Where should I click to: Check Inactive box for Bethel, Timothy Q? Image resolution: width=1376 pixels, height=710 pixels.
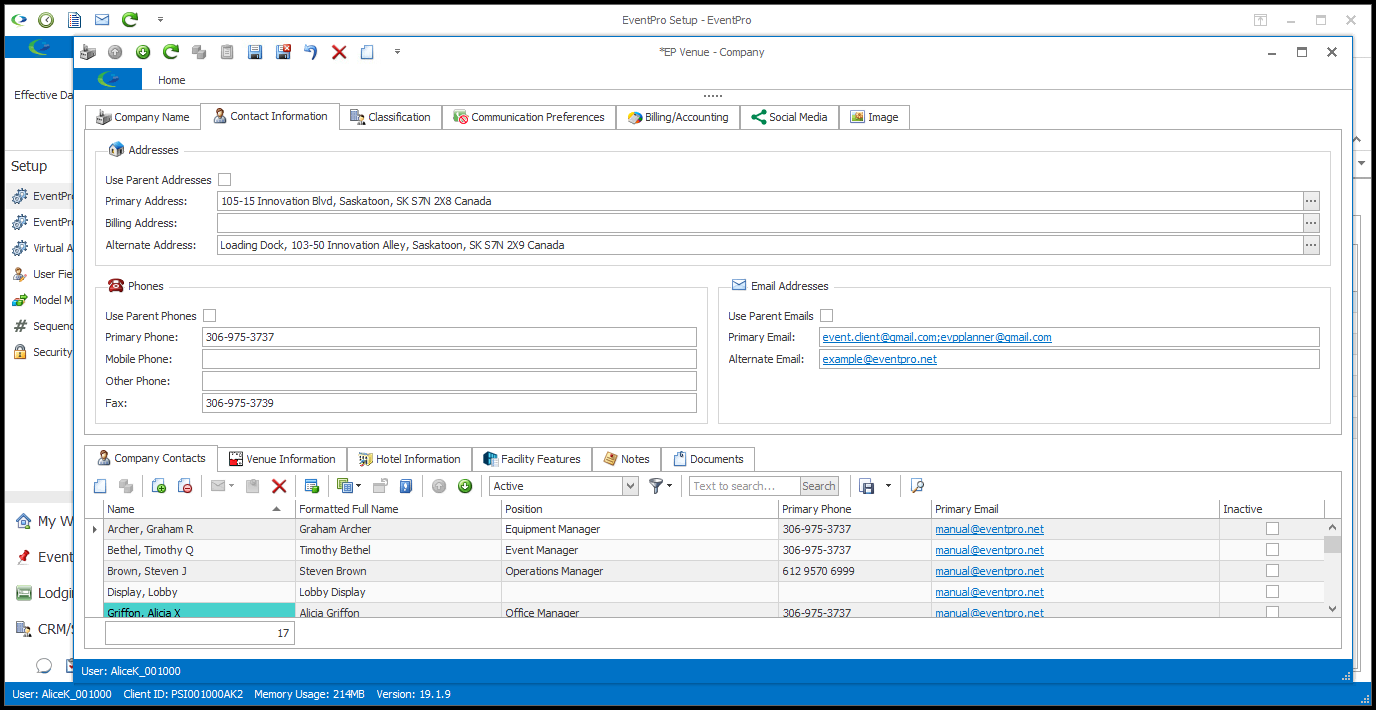(x=1273, y=550)
